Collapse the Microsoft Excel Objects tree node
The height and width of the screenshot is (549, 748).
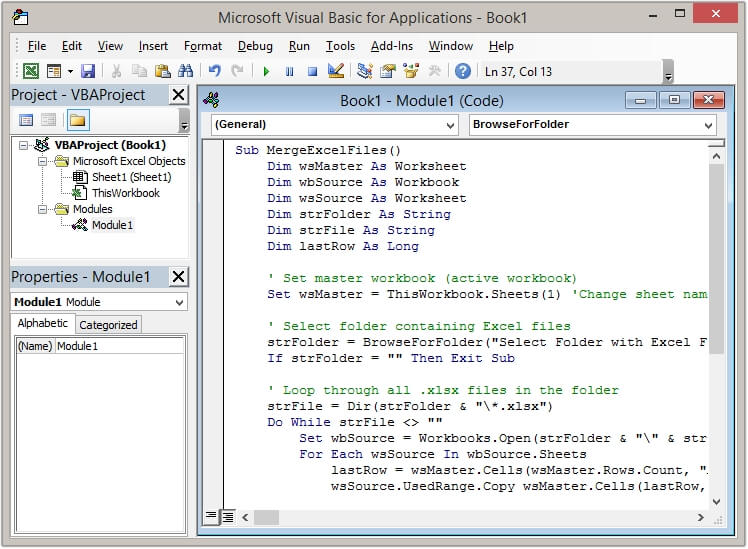44,161
